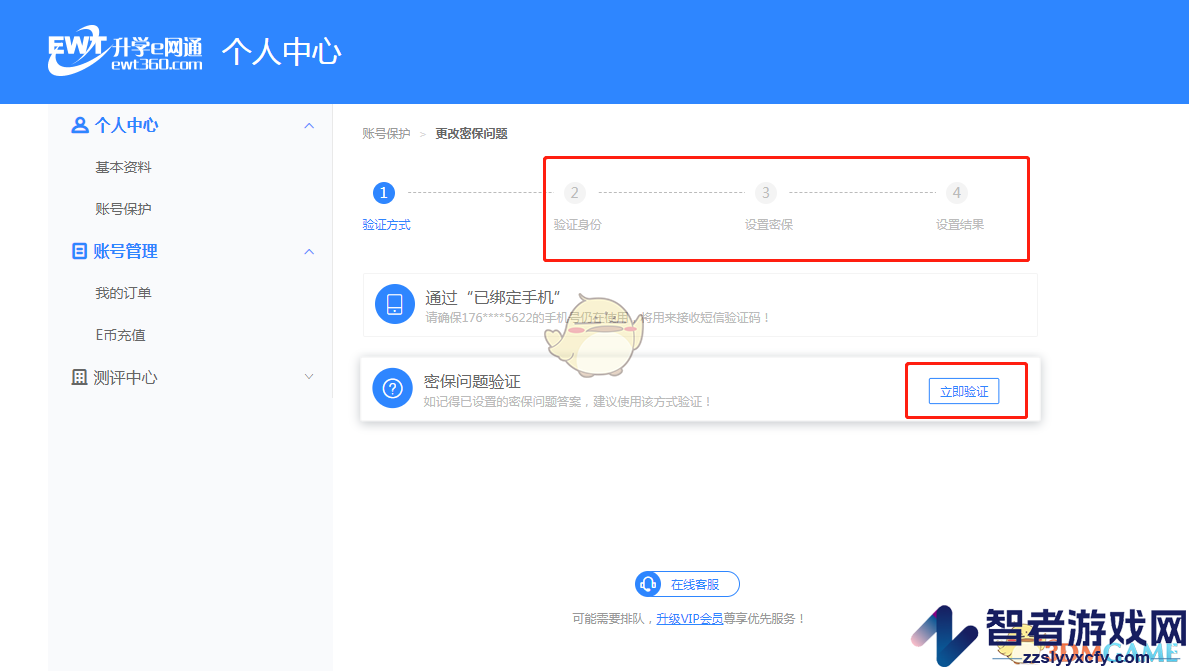Image resolution: width=1189 pixels, height=671 pixels.
Task: Click the 账号管理 list icon
Action: pyautogui.click(x=79, y=251)
